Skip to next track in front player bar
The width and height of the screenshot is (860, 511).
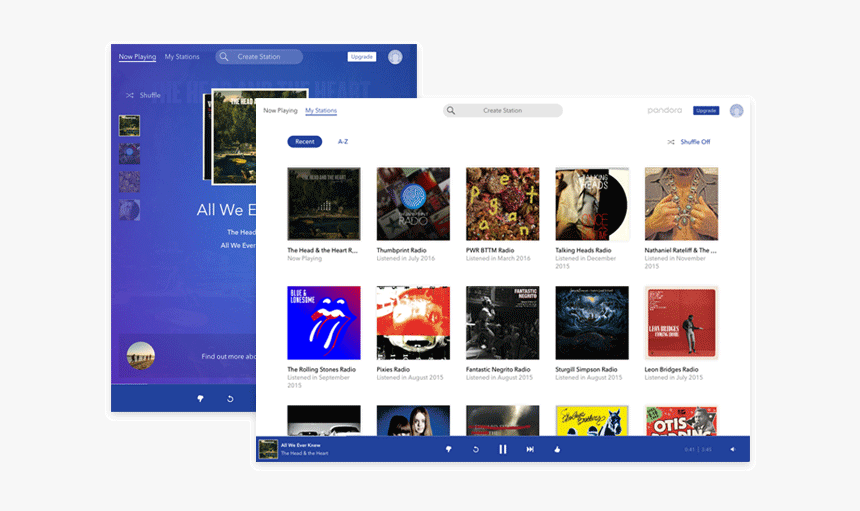pos(530,449)
